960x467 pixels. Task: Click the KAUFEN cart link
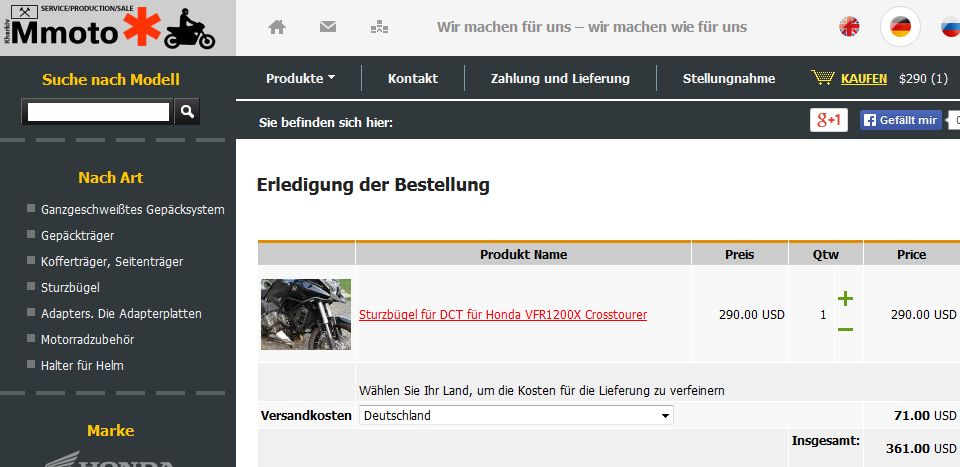[864, 79]
